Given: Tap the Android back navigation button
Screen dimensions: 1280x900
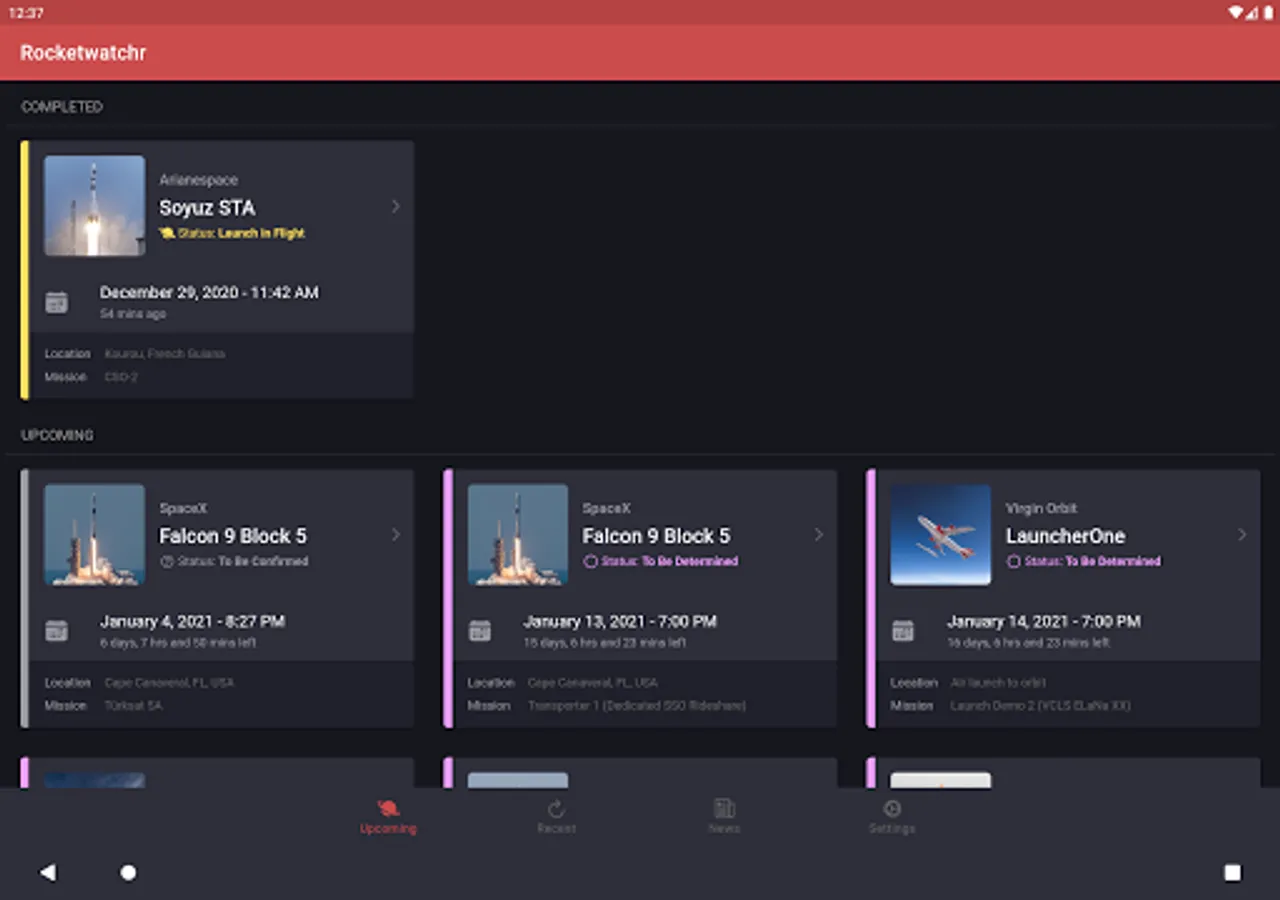Looking at the screenshot, I should (x=47, y=872).
